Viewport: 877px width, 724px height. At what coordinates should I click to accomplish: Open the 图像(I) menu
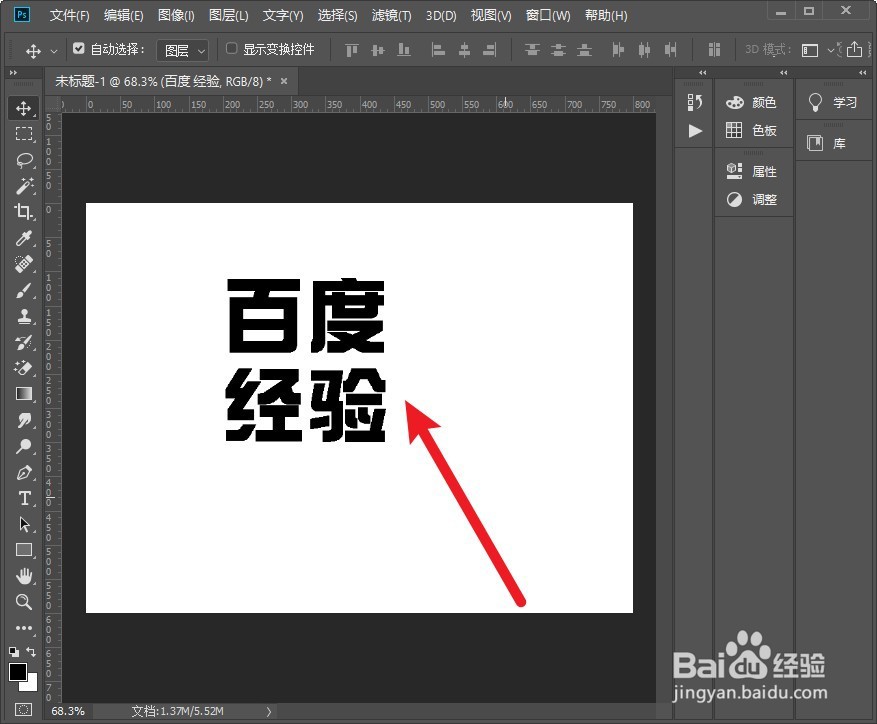[176, 15]
